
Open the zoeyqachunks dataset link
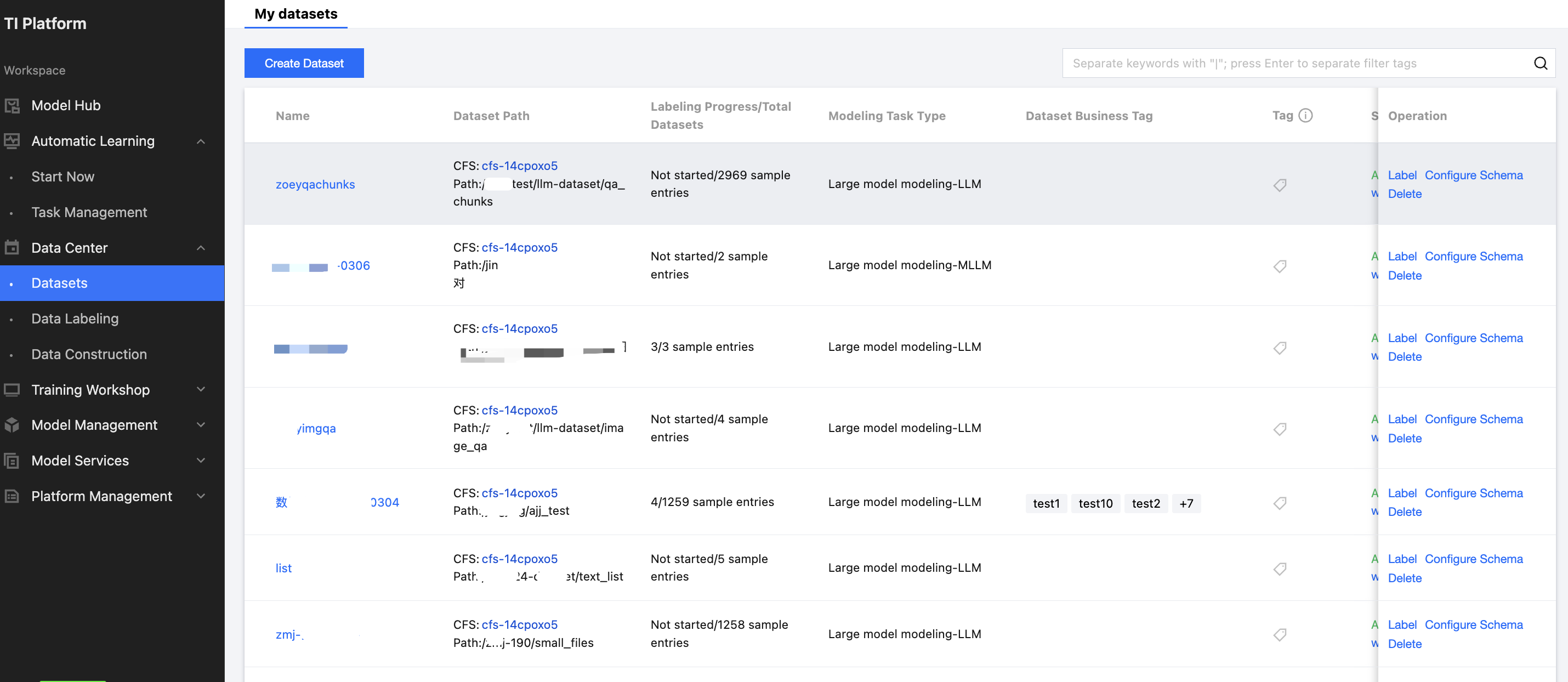(x=315, y=185)
